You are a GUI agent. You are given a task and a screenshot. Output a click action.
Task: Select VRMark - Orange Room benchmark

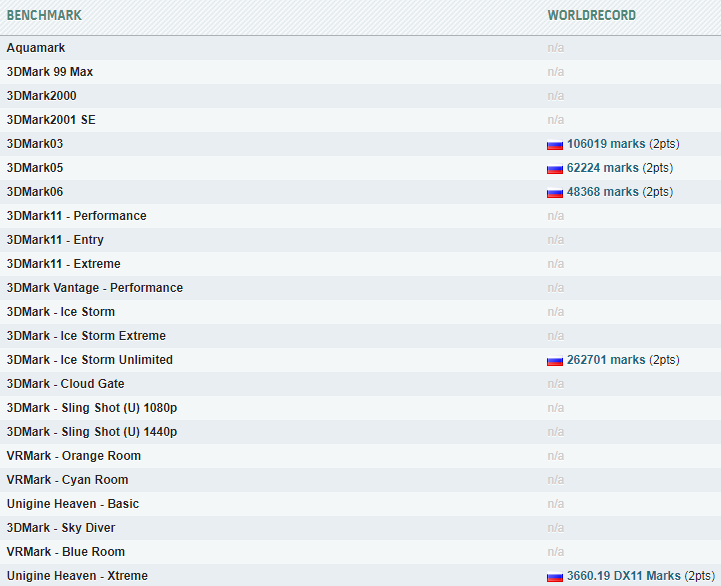click(x=73, y=456)
